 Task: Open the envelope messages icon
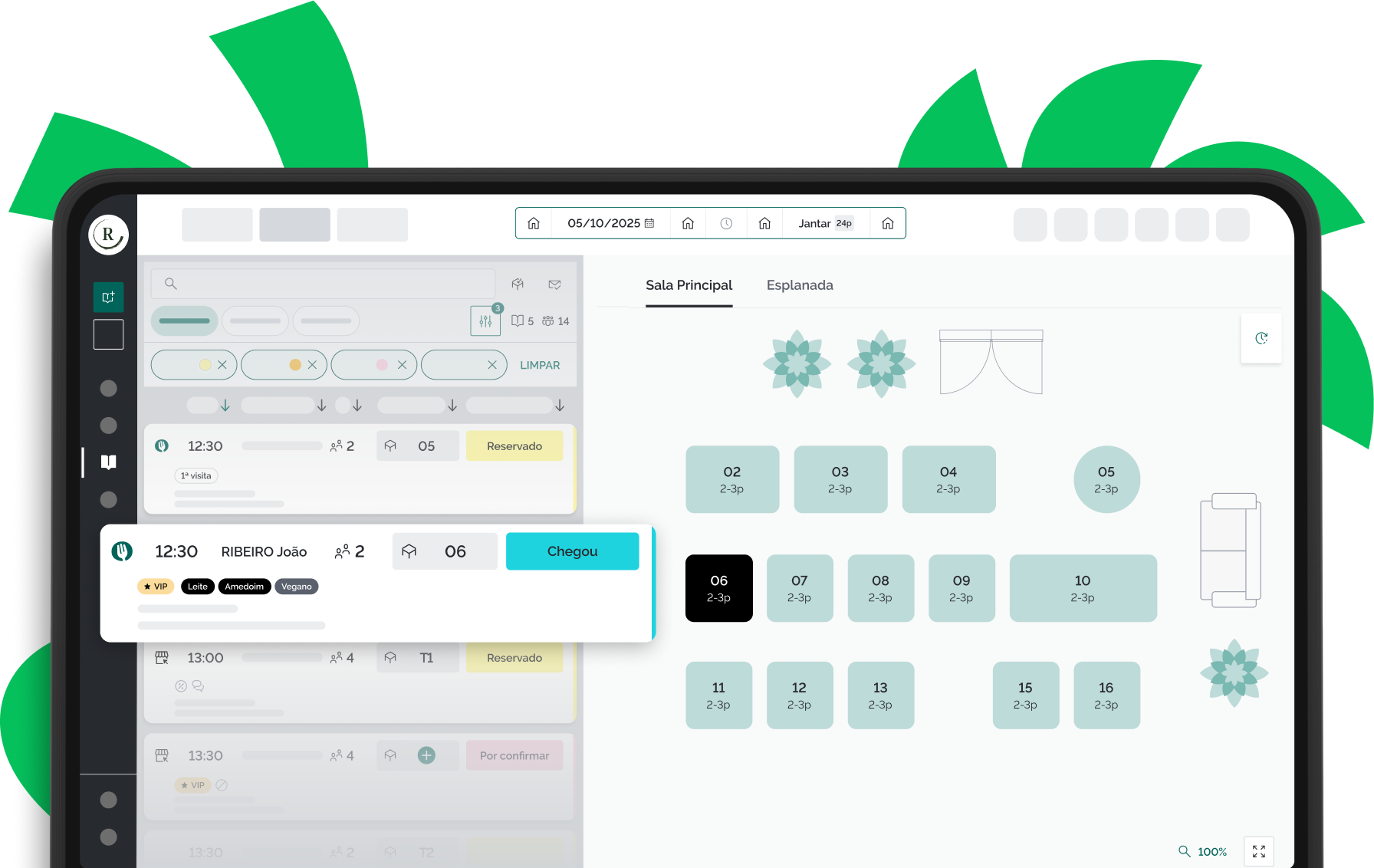[x=555, y=284]
